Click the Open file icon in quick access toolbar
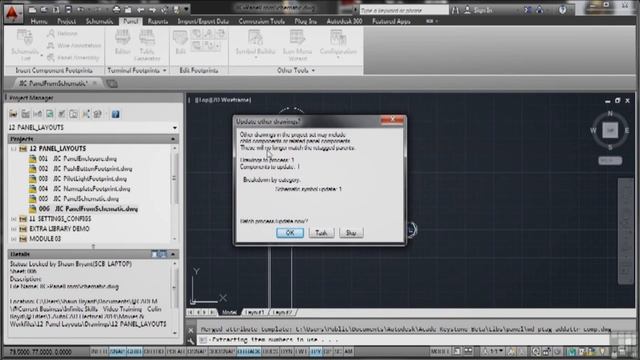 point(44,9)
